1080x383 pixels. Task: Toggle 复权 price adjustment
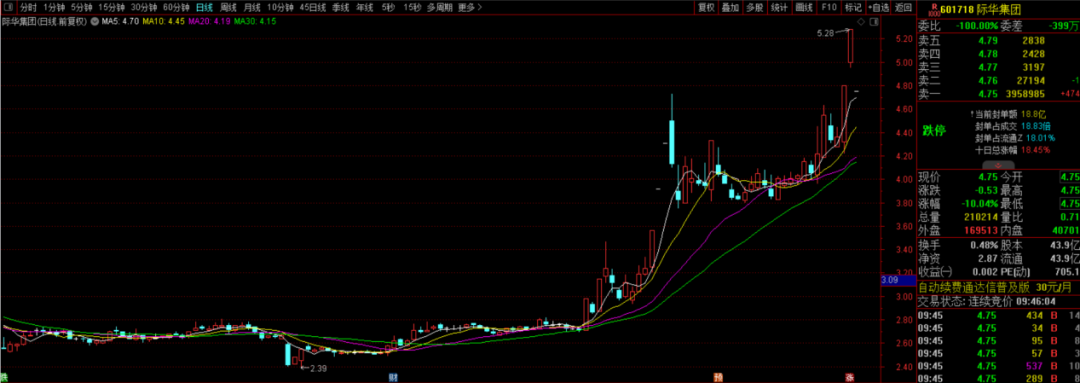click(706, 8)
